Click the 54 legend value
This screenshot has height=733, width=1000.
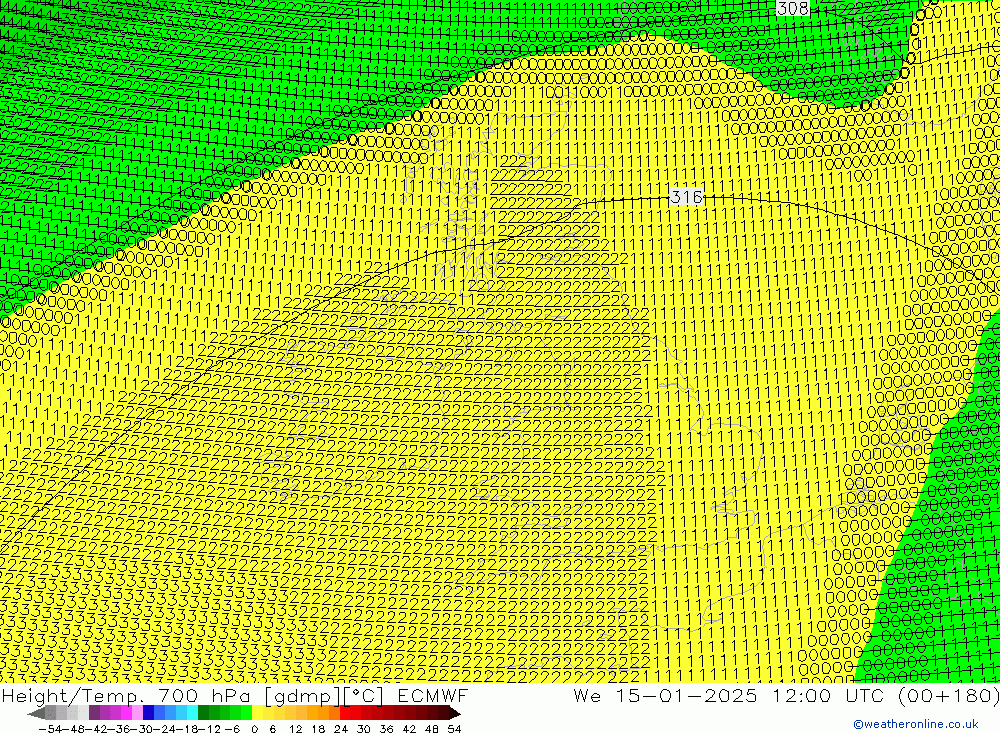454,729
